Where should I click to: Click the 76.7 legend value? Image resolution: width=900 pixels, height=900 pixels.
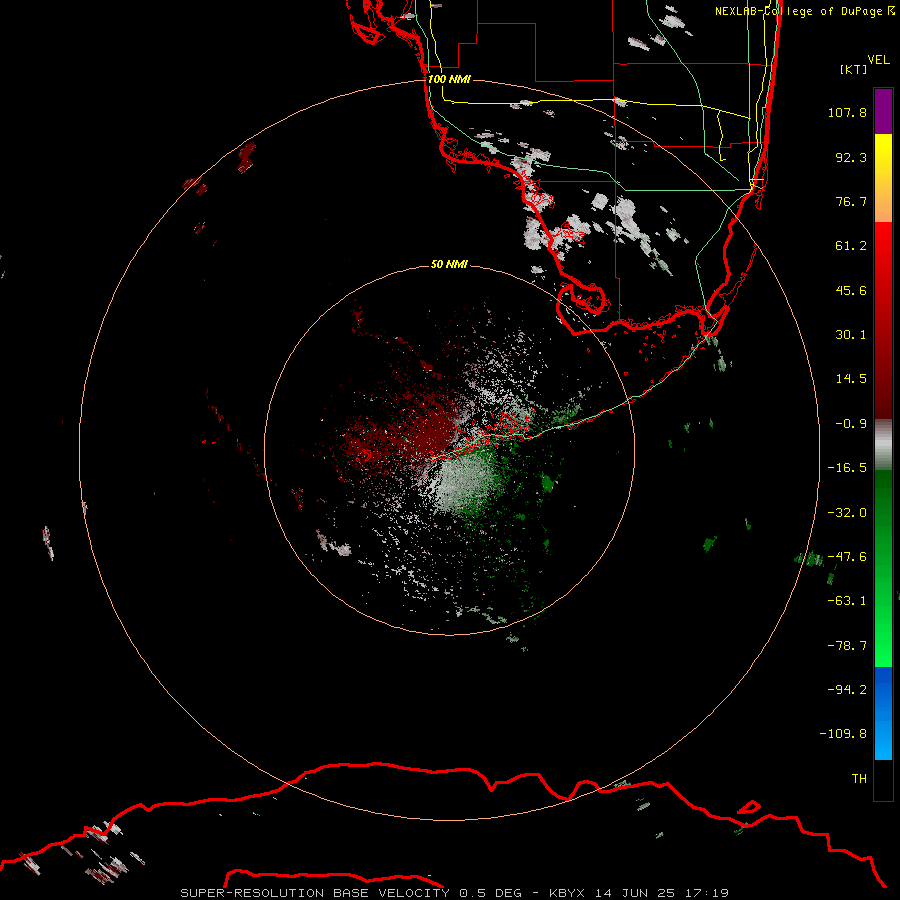pos(851,201)
